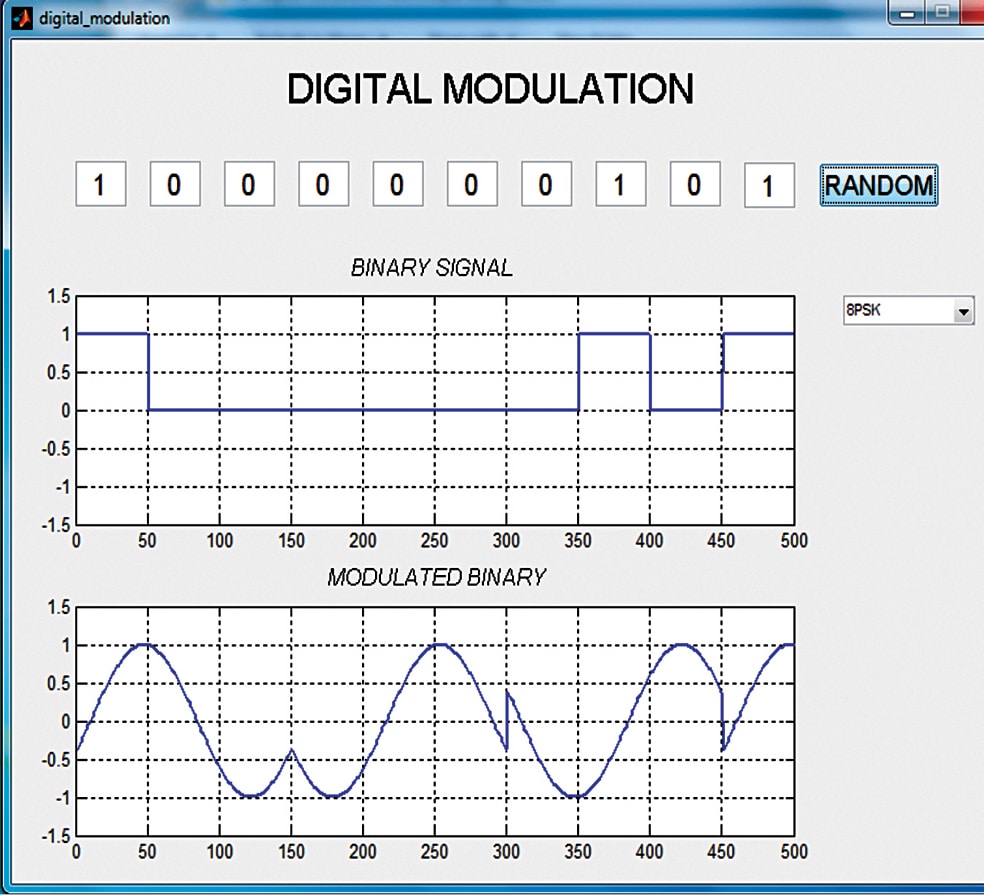Select the fifth bit input field
This screenshot has width=984, height=895.
397,186
